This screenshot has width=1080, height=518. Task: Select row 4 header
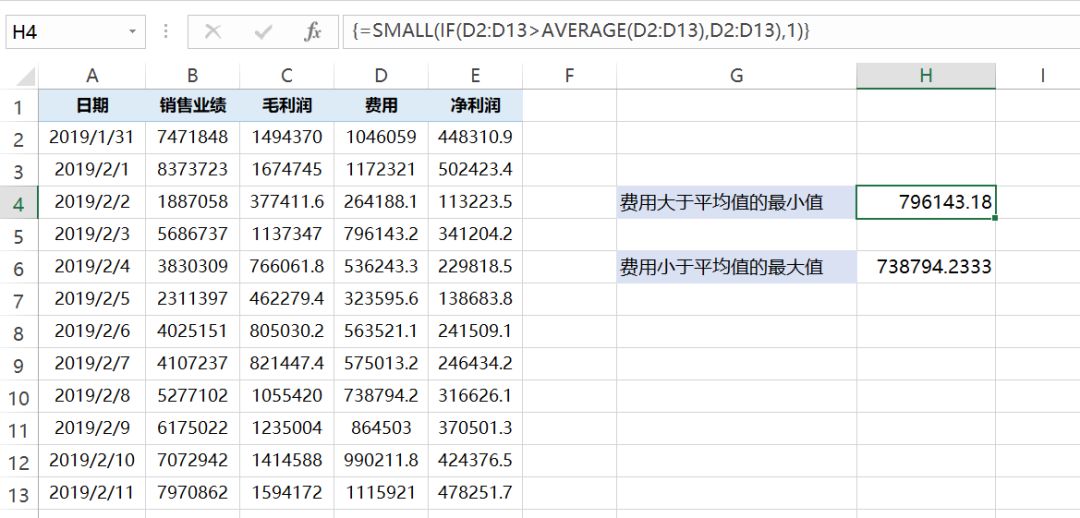coord(19,203)
